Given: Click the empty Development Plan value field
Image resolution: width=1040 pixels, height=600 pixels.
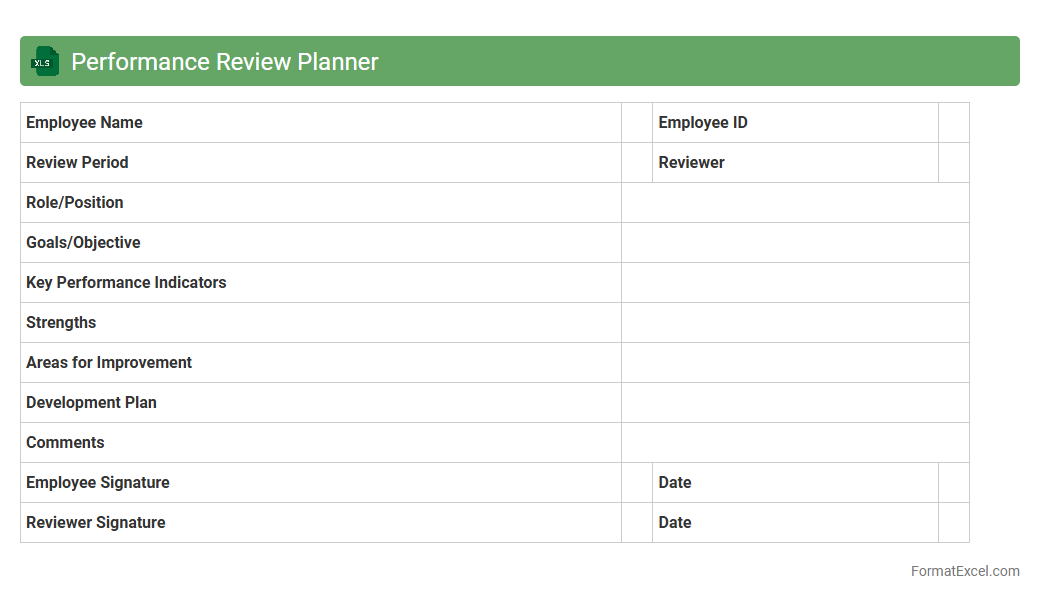Looking at the screenshot, I should point(795,403).
